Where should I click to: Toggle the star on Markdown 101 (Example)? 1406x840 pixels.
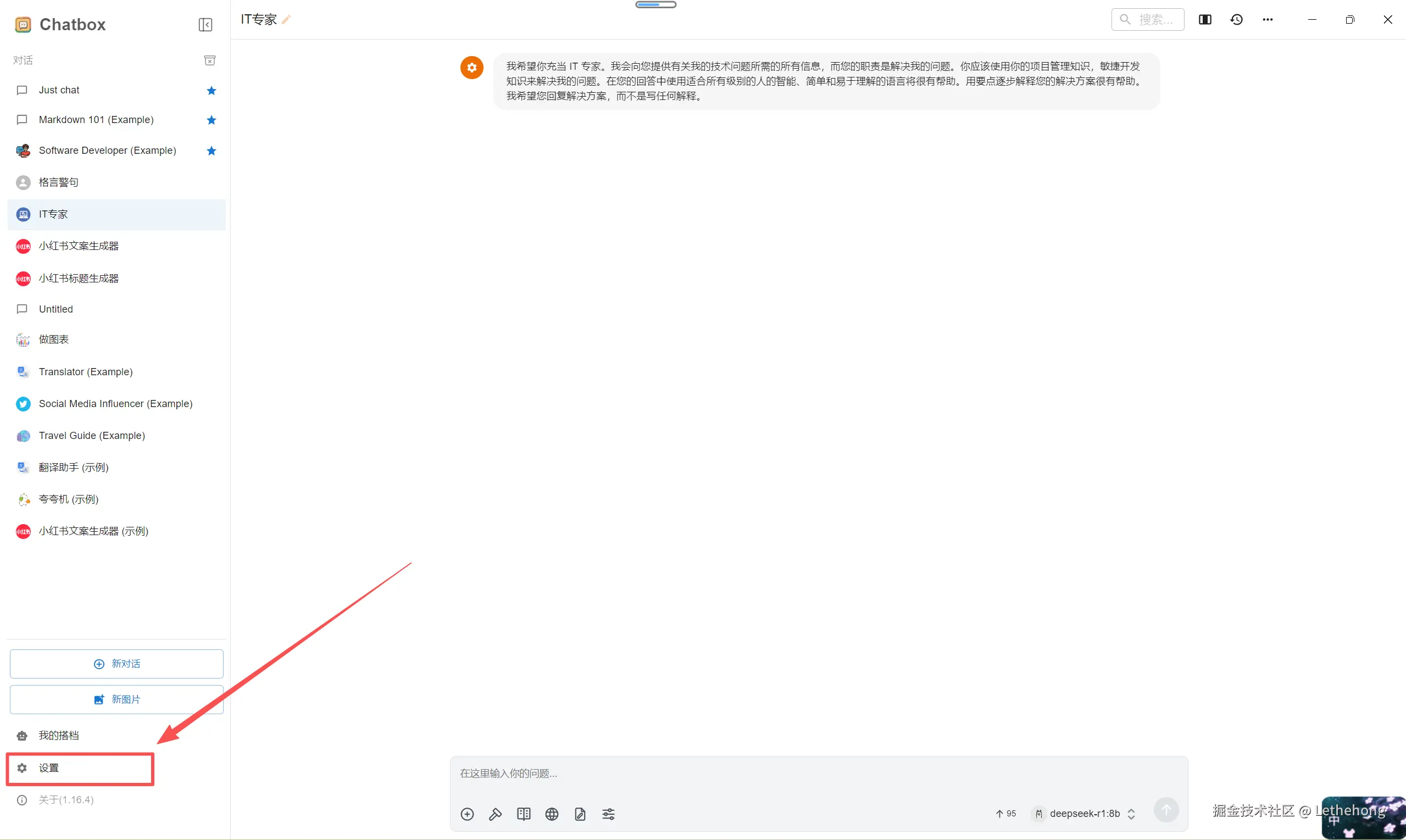click(x=211, y=120)
